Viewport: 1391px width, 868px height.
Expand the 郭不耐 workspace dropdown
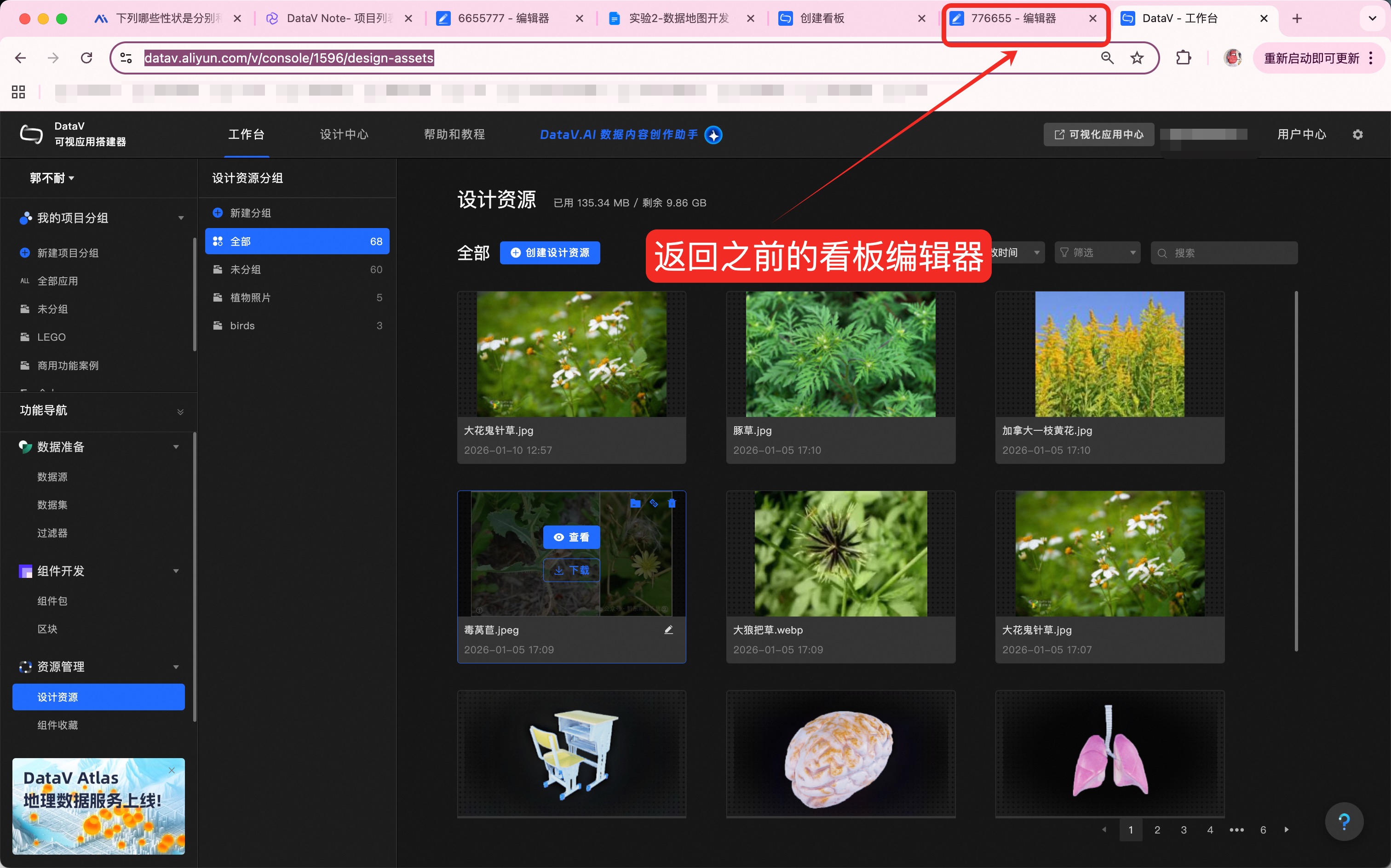52,178
